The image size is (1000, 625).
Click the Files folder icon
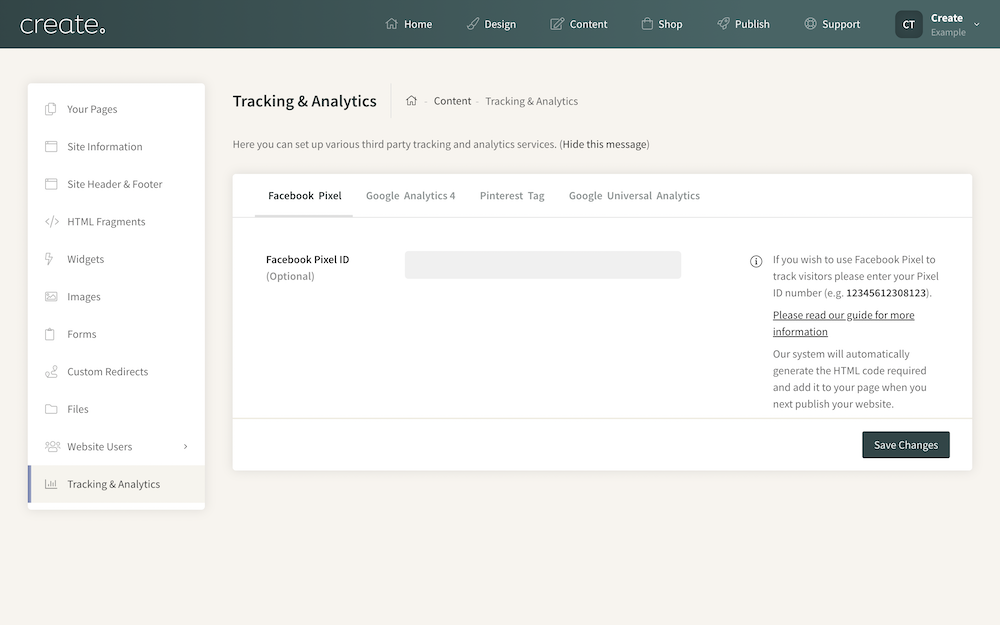[51, 409]
